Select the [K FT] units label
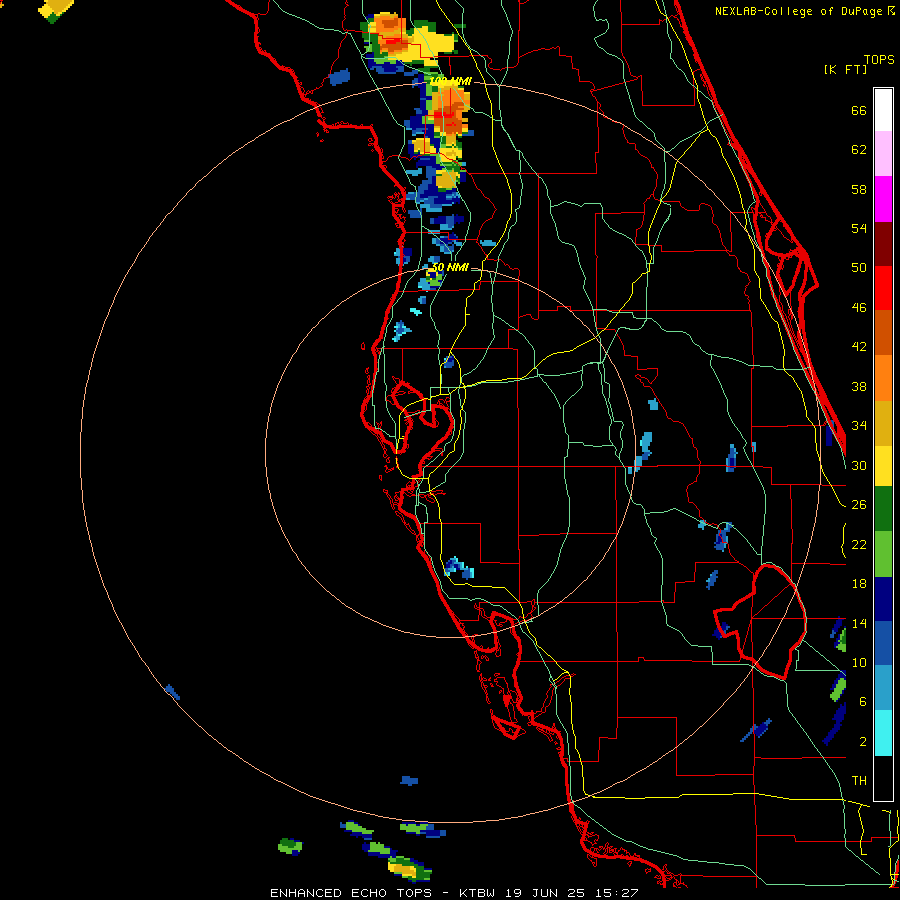Viewport: 900px width, 900px height. point(845,69)
